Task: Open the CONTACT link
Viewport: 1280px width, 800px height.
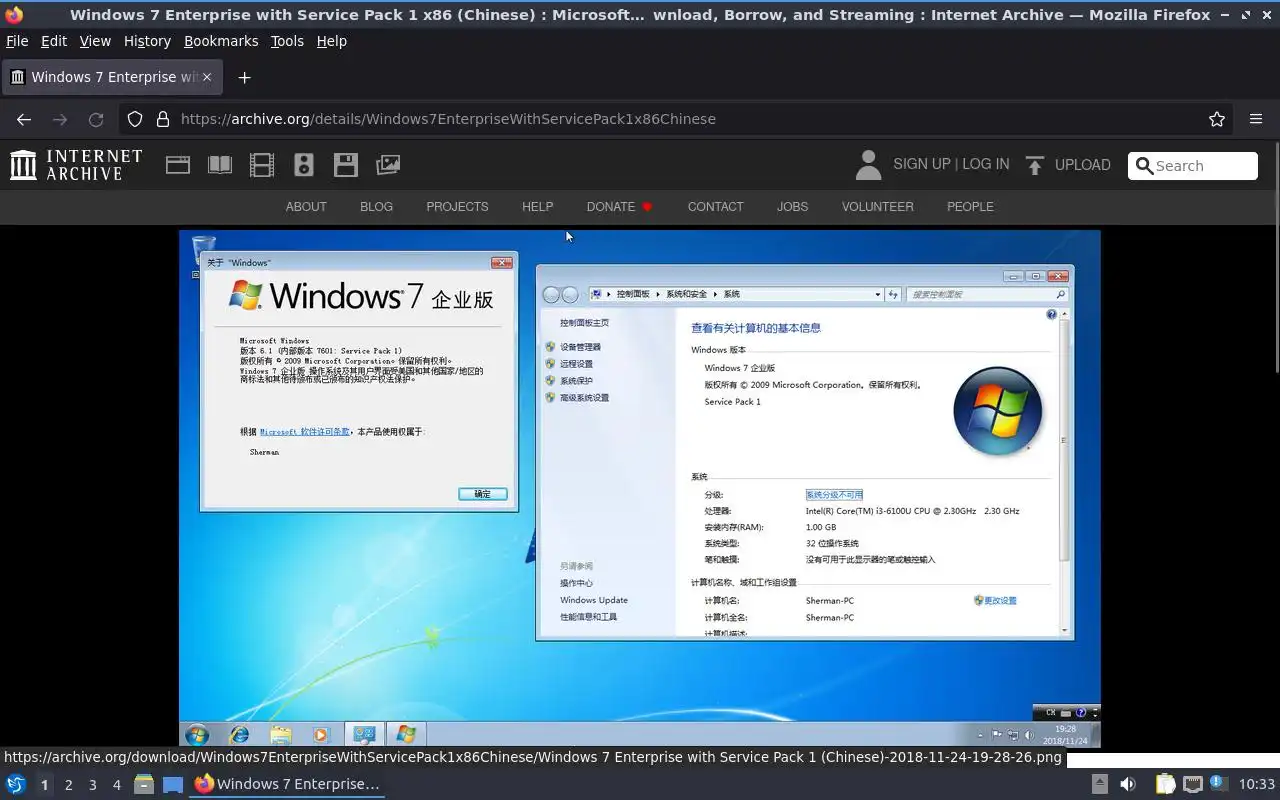Action: click(715, 206)
